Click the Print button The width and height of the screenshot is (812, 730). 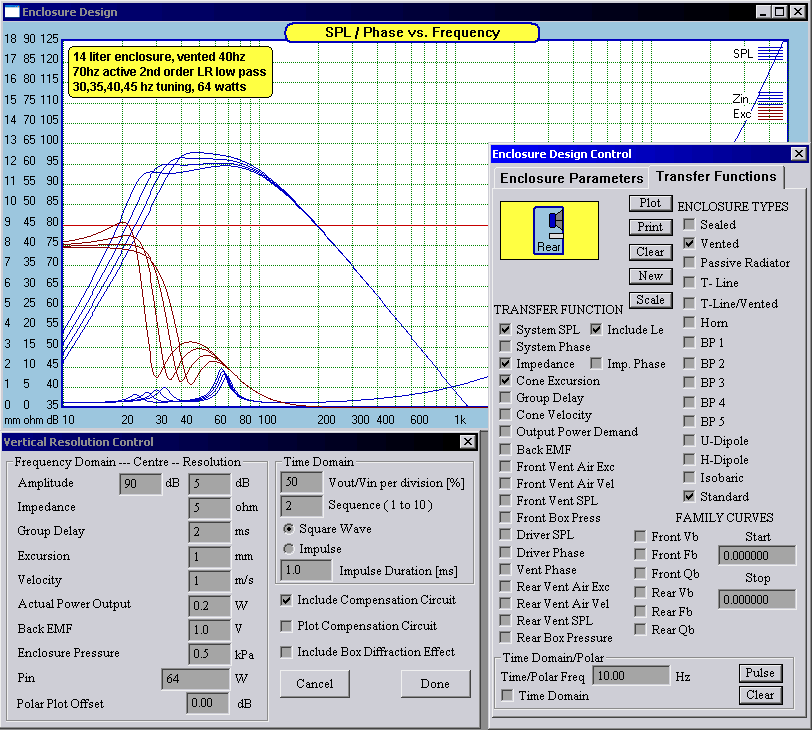(x=650, y=227)
